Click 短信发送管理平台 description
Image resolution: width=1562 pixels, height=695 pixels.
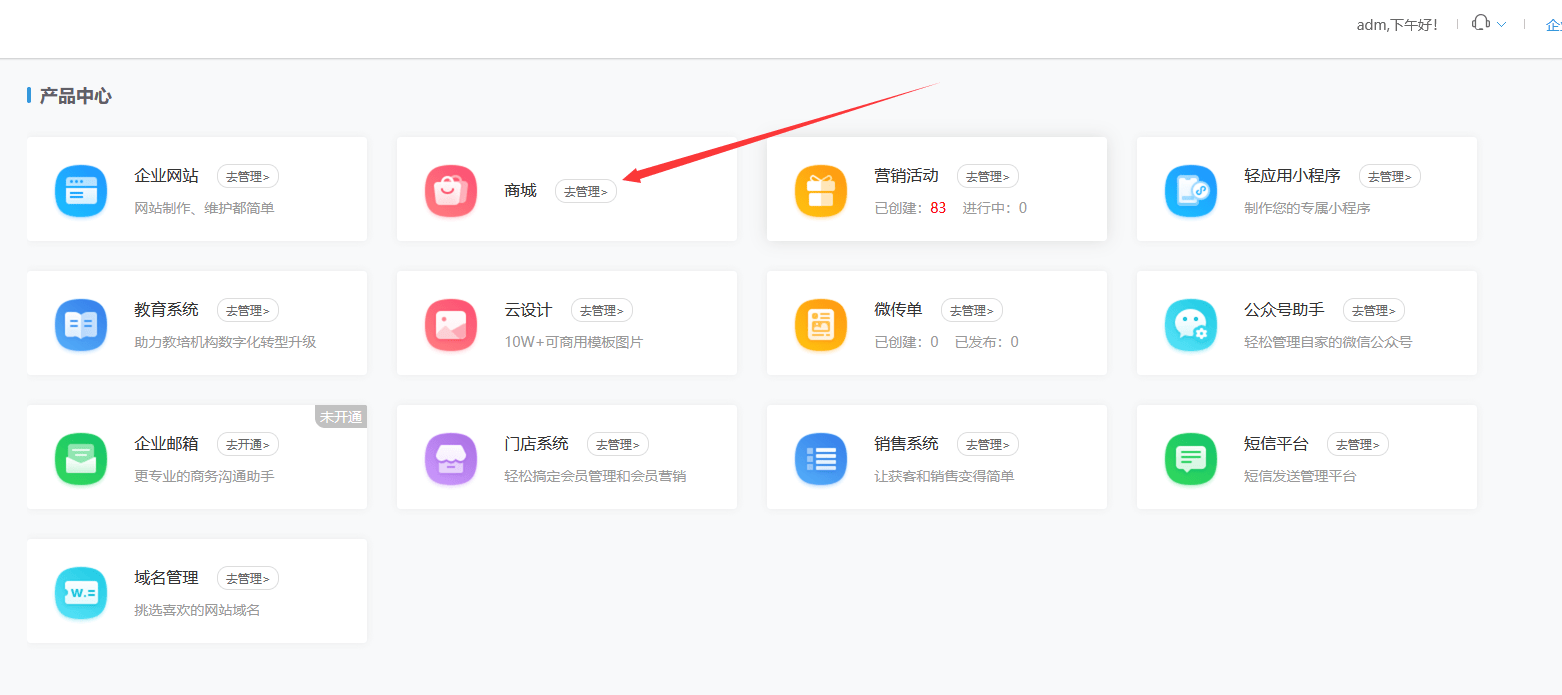pos(1300,476)
